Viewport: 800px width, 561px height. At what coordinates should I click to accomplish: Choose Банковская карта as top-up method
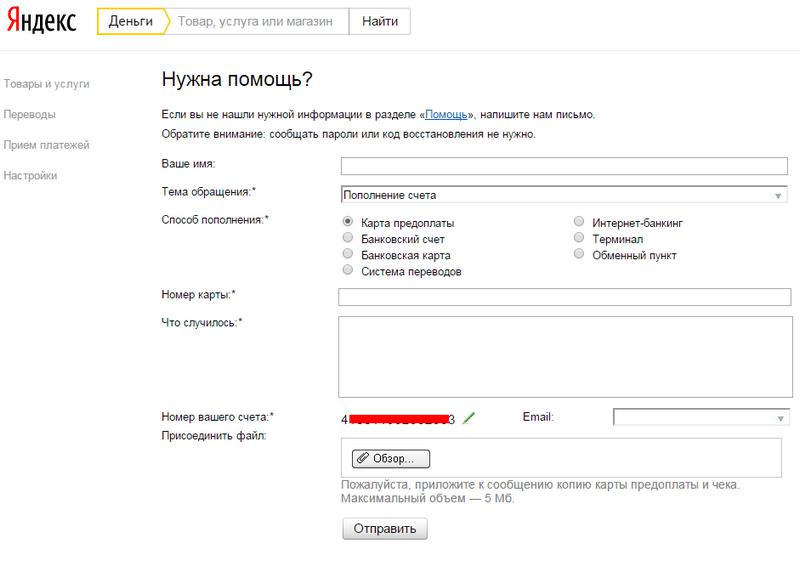(x=347, y=254)
